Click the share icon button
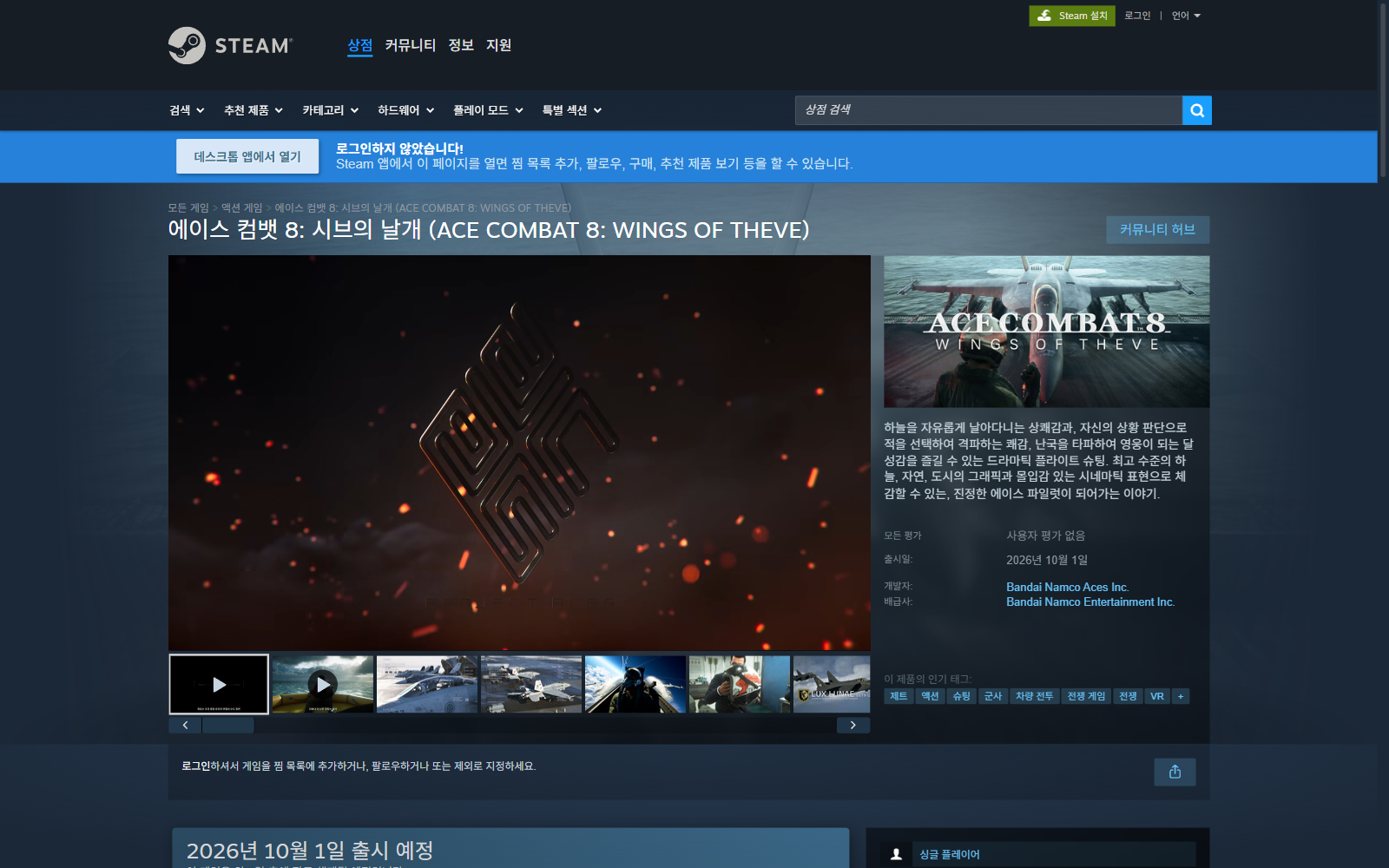1389x868 pixels. click(1175, 772)
